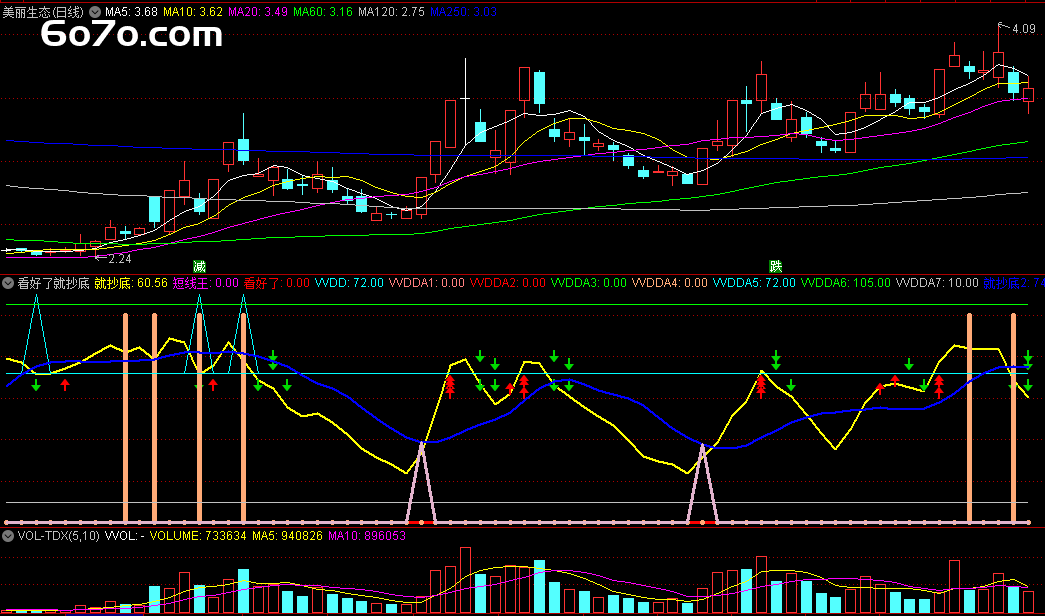Screen dimensions: 1045x616
Task: Click the green 跌 marker icon
Action: point(775,266)
